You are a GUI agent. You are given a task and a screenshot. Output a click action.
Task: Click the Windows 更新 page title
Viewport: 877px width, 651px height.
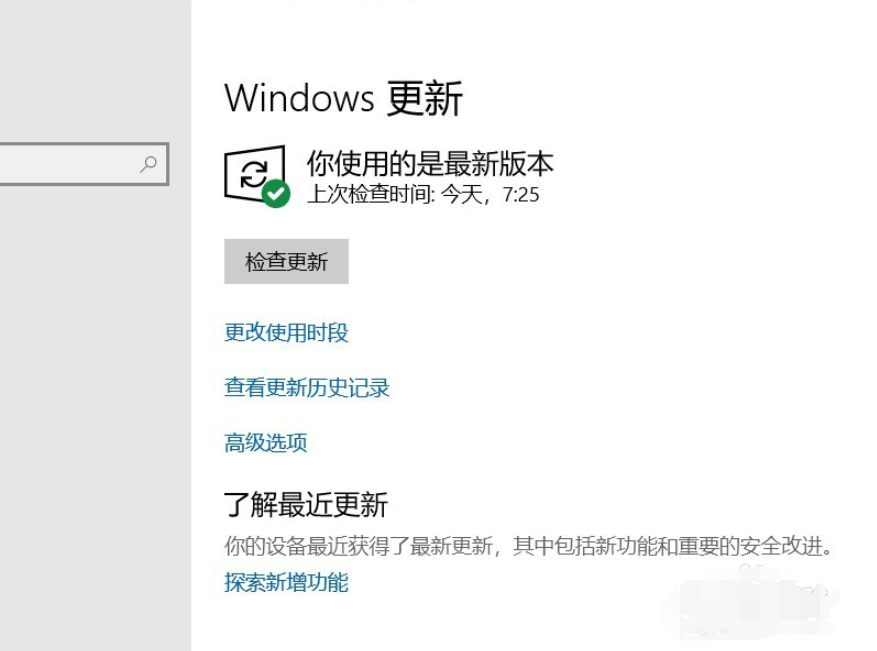point(343,98)
